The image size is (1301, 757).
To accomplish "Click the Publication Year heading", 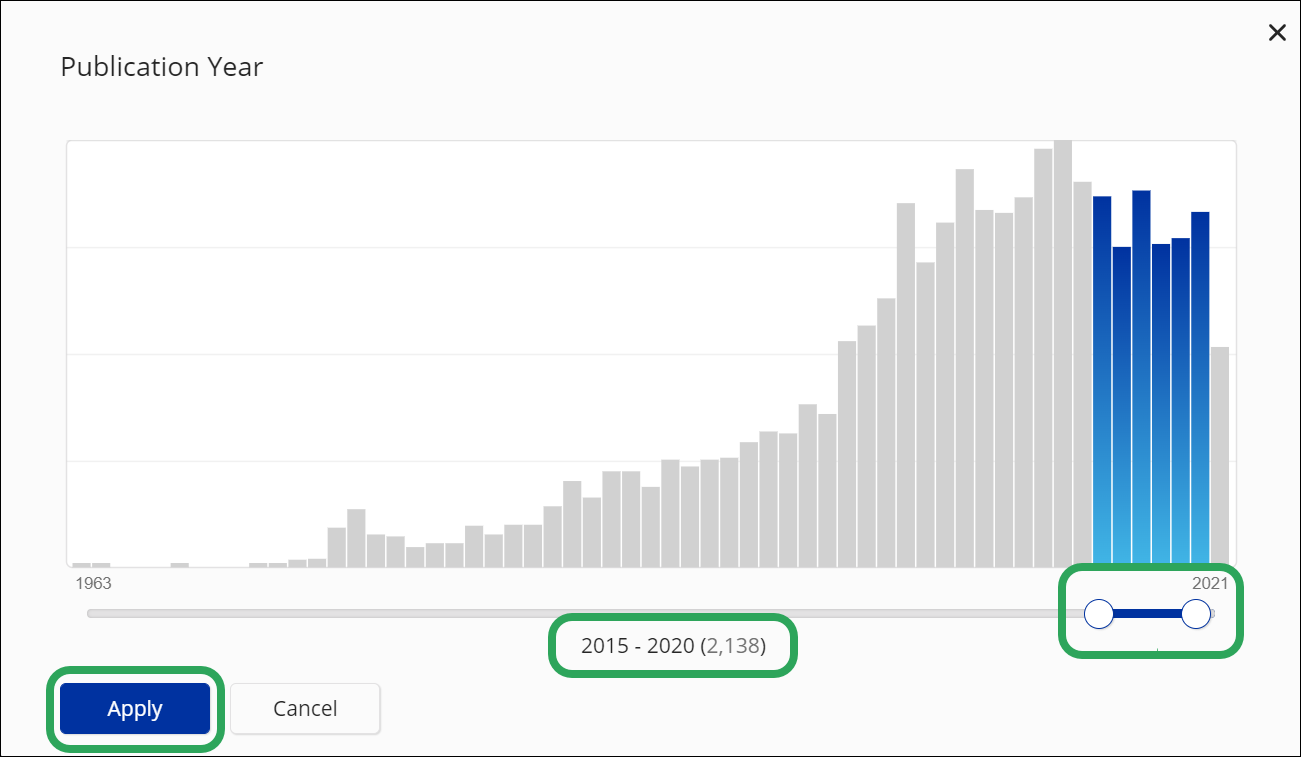I will 162,67.
